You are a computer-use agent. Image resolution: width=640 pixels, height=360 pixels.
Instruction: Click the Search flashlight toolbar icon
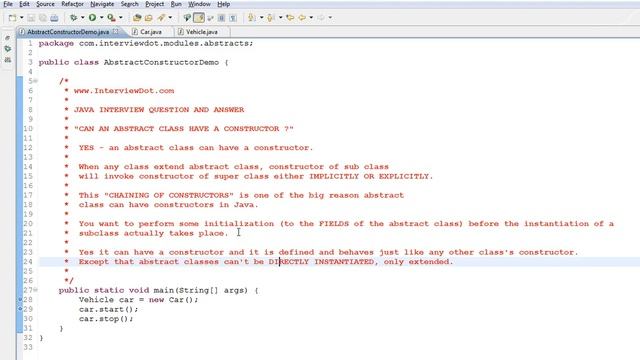coord(161,18)
